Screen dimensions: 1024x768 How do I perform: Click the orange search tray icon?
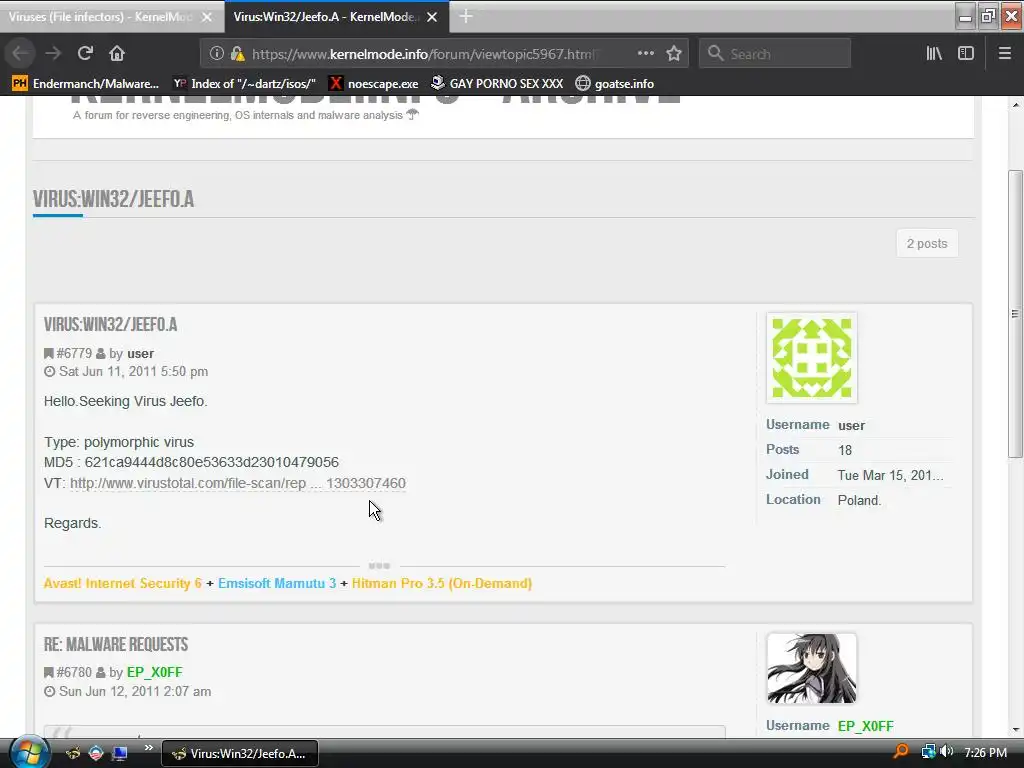pos(901,752)
